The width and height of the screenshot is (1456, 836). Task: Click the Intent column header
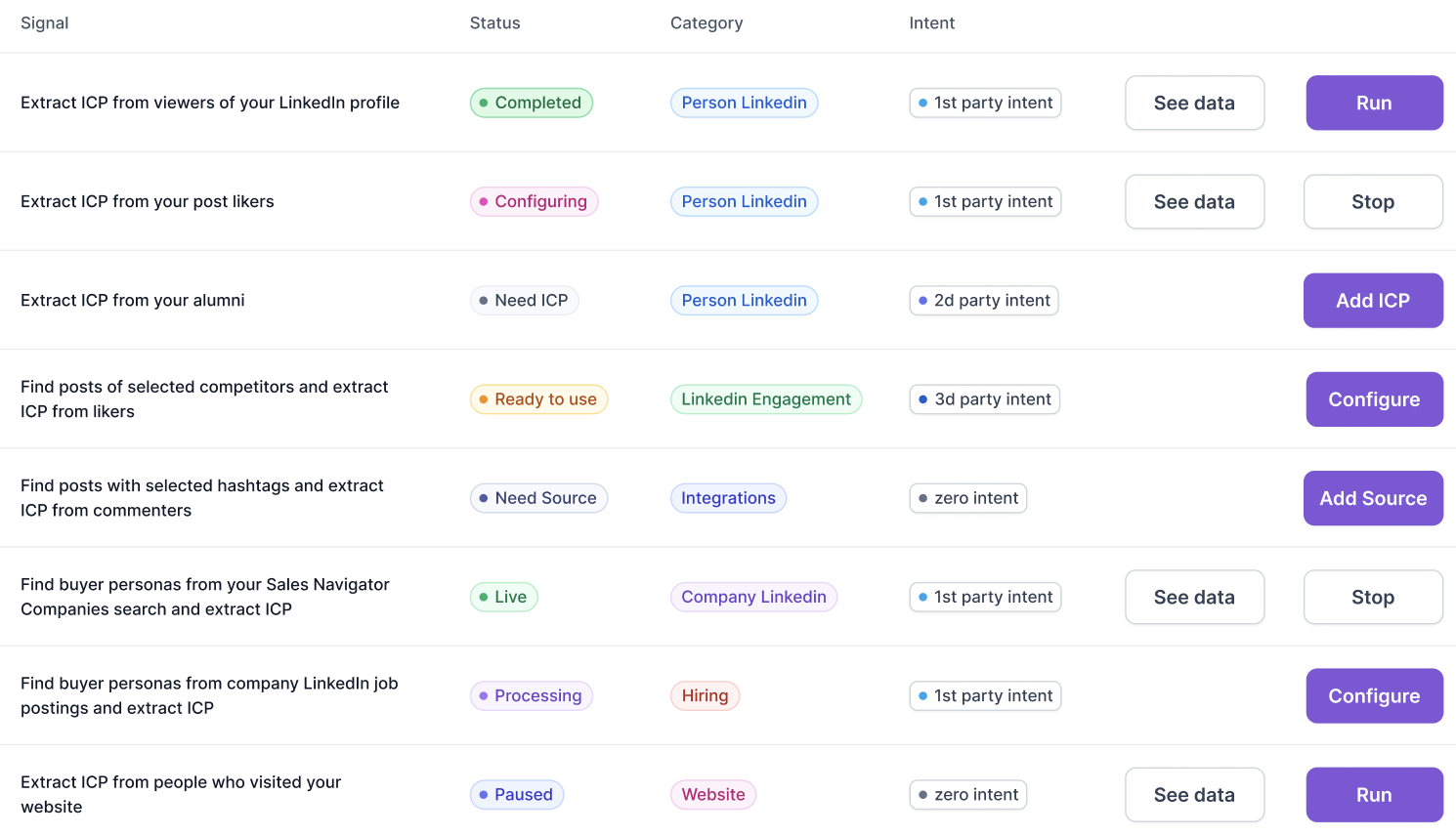coord(931,22)
